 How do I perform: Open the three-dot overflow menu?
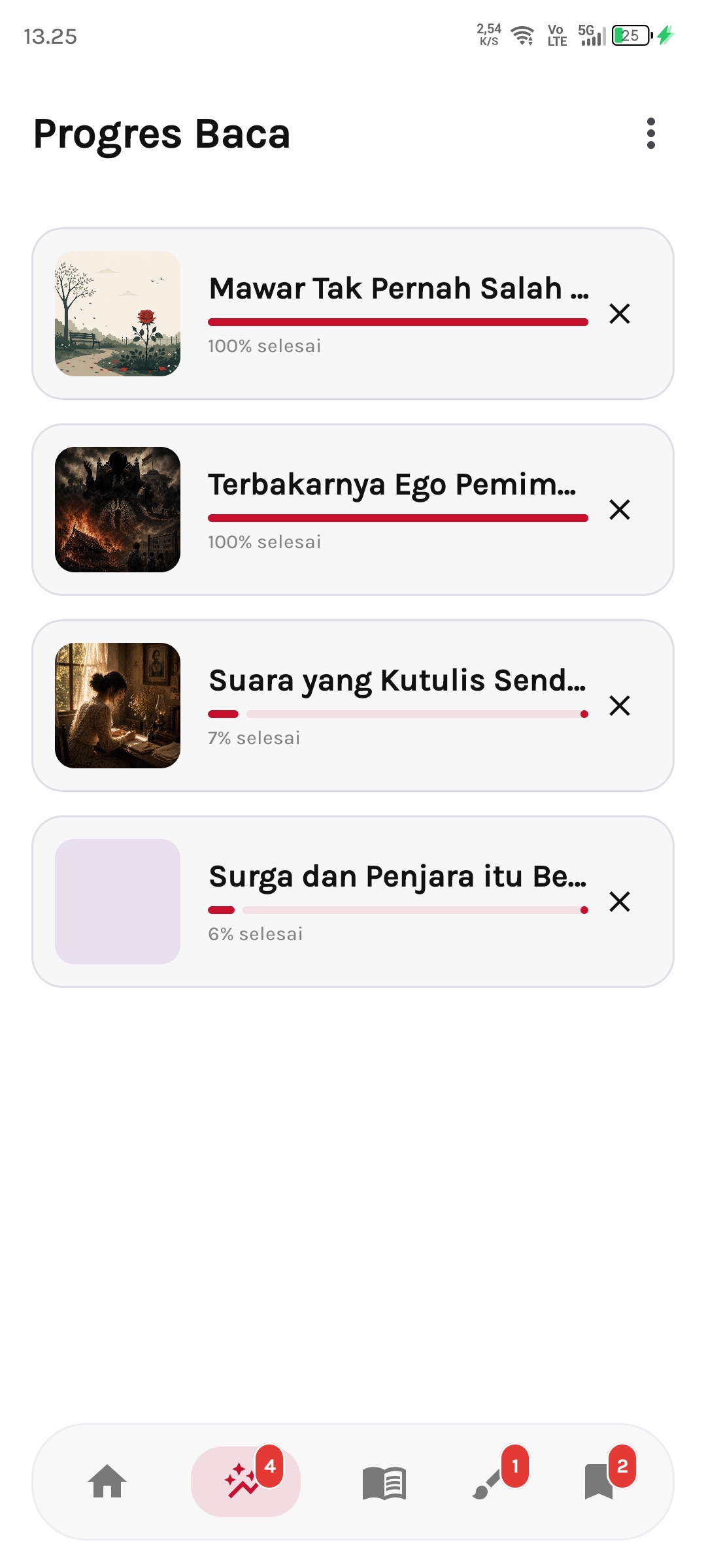[x=650, y=134]
